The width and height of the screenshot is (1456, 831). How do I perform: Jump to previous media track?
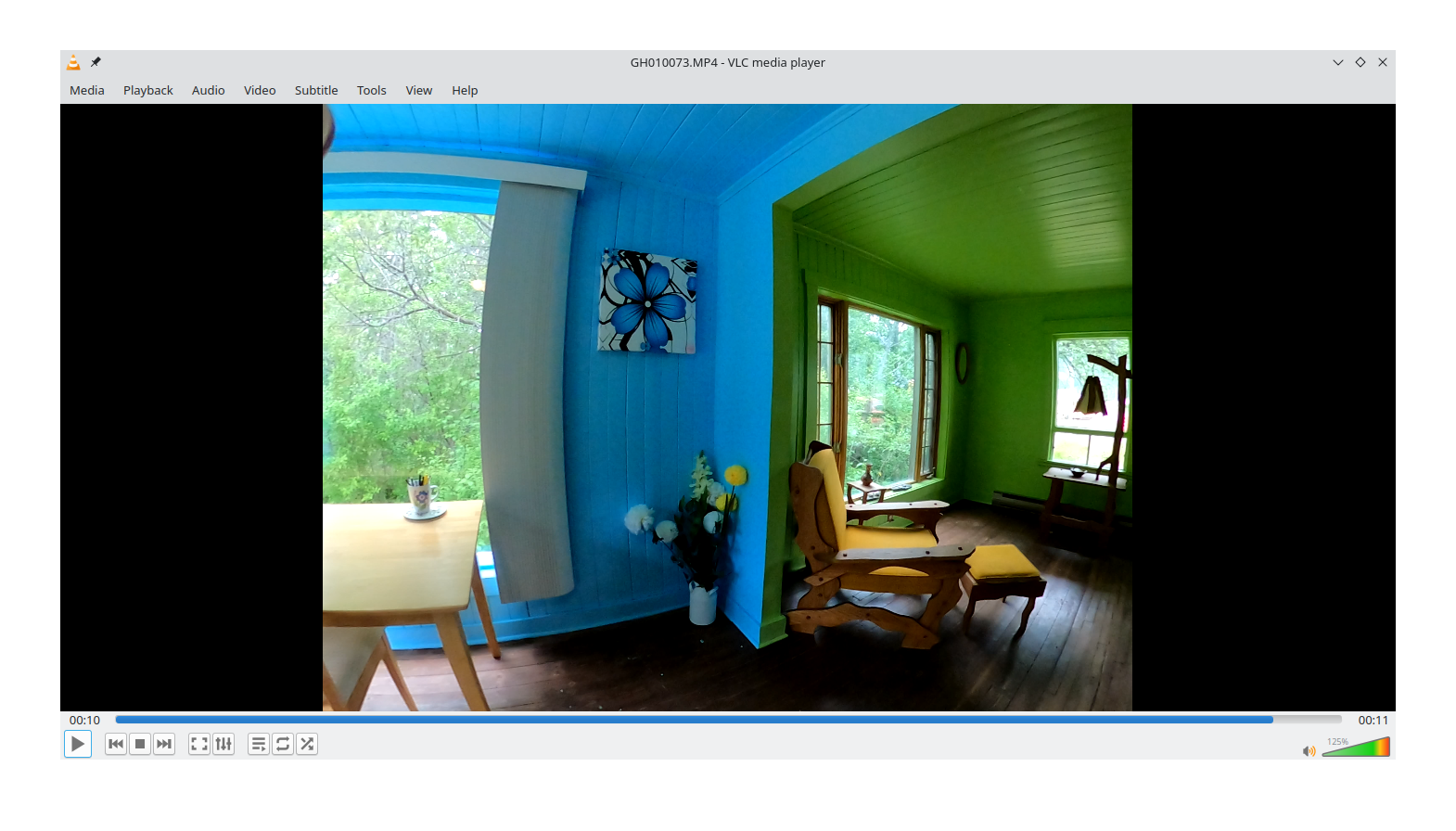116,744
